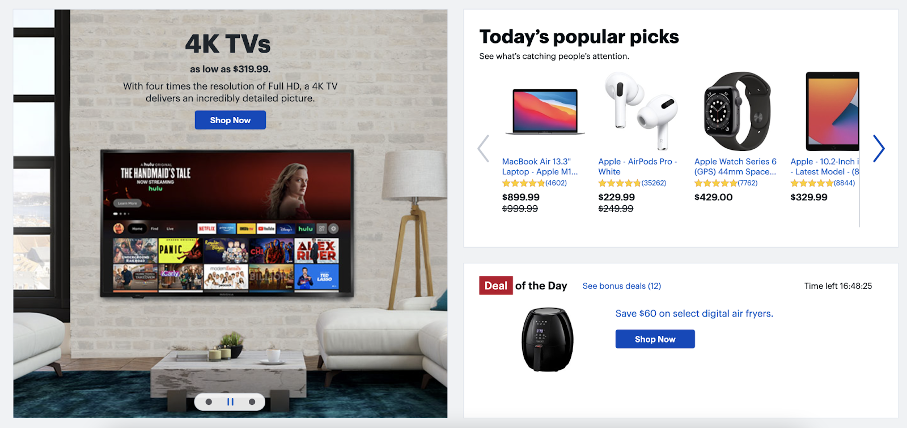The height and width of the screenshot is (428, 908).
Task: Open the iPad product image
Action: point(832,111)
